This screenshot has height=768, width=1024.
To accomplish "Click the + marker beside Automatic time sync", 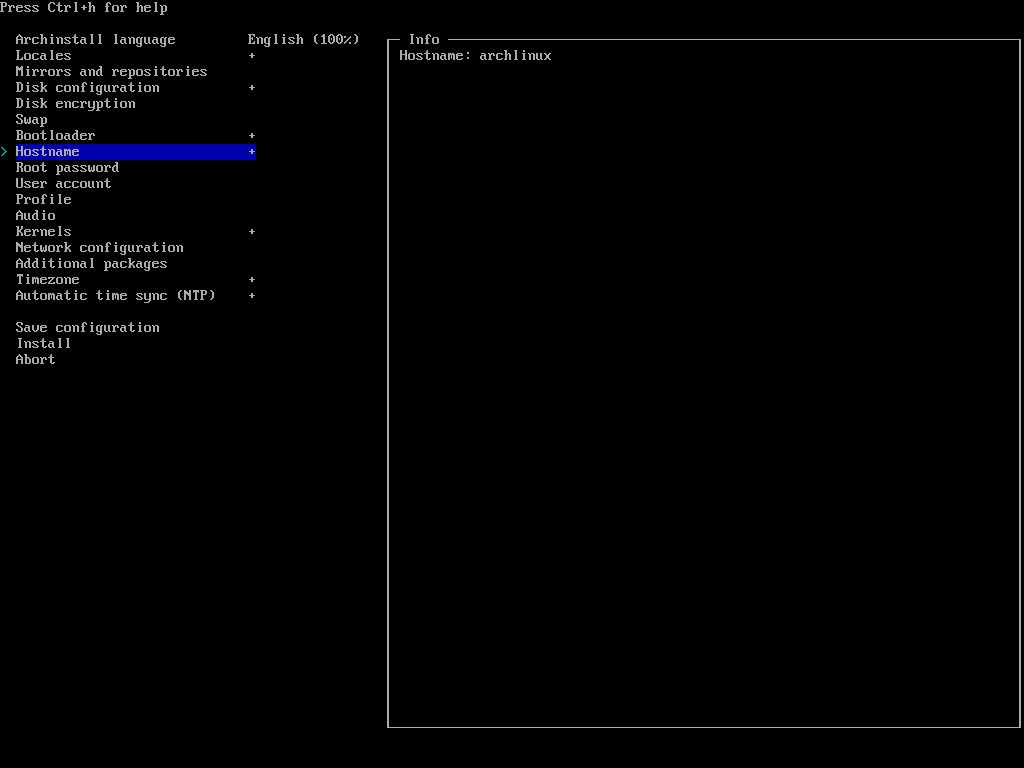I will coord(252,296).
